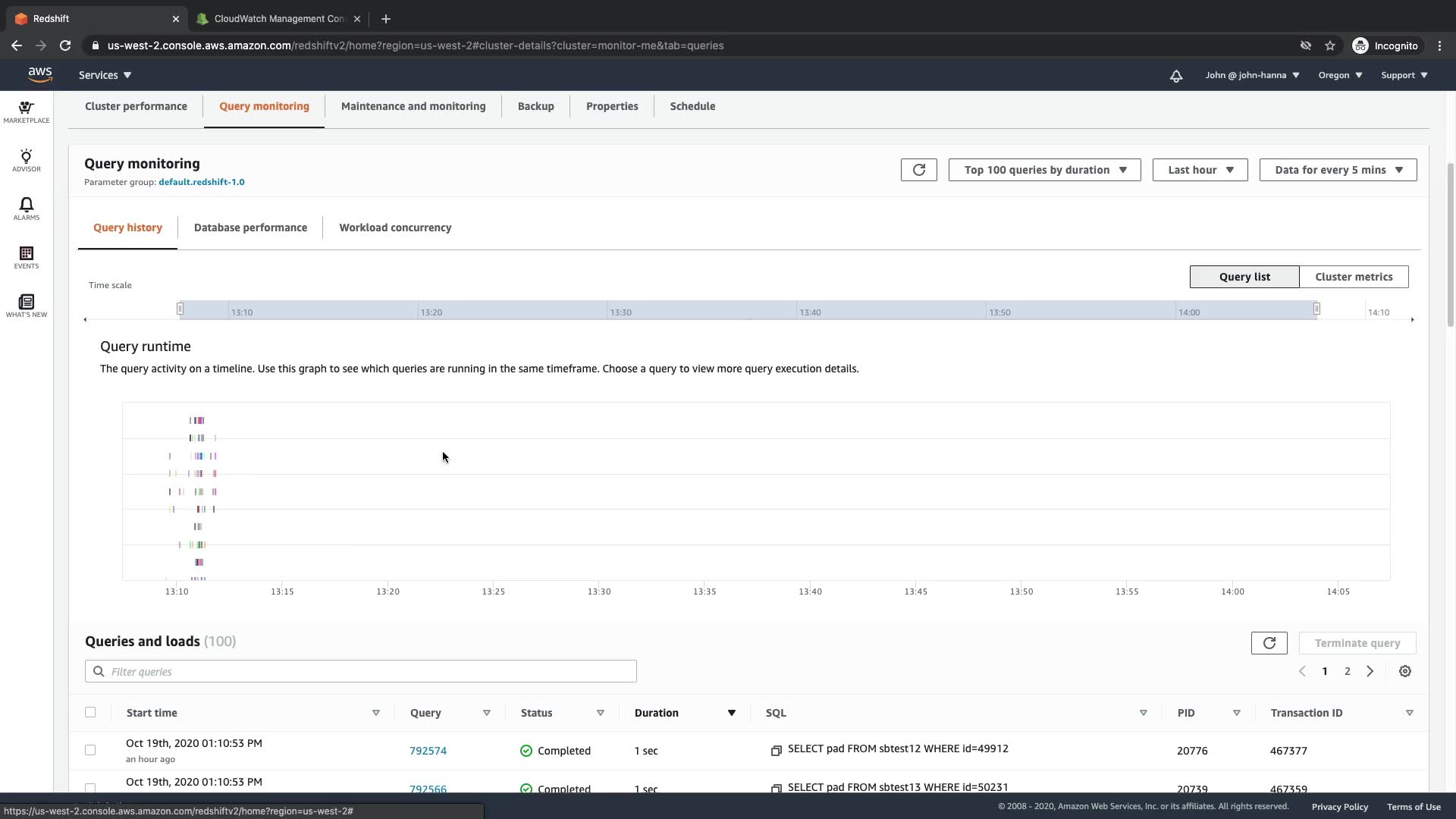Click the Cluster metrics button
Image resolution: width=1456 pixels, height=819 pixels.
click(1353, 277)
